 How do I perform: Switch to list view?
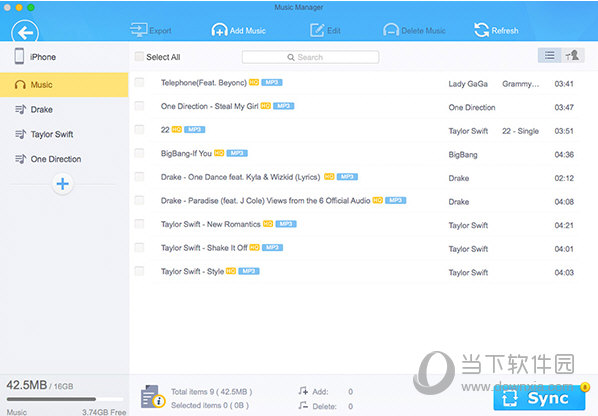(550, 56)
